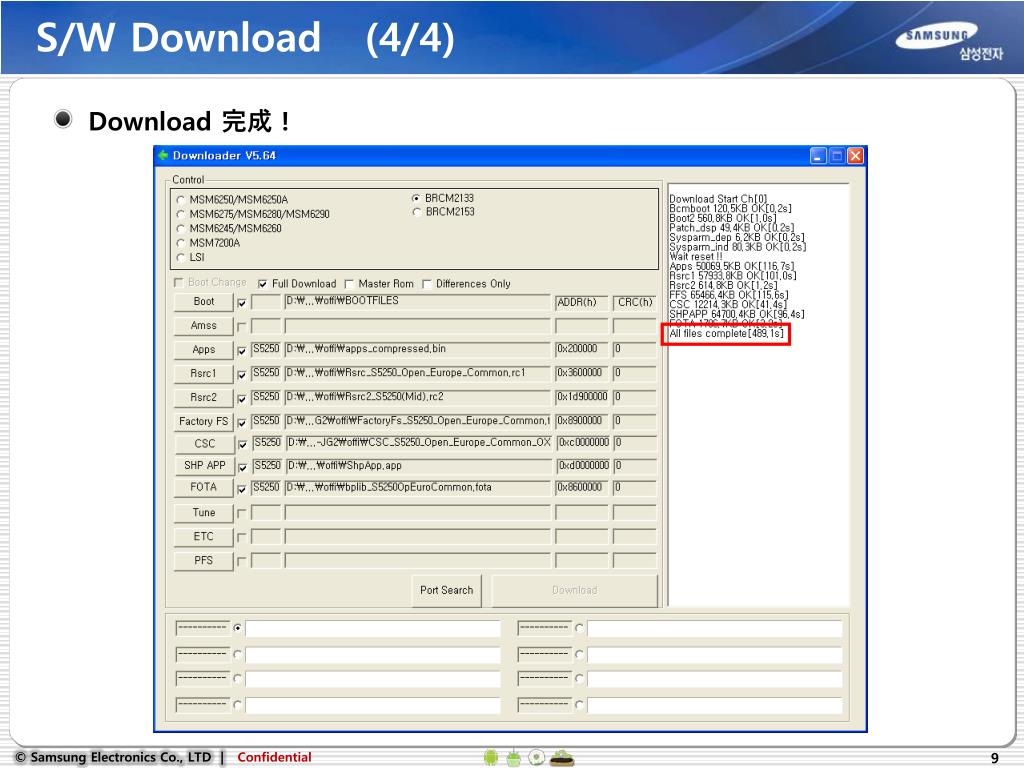Image resolution: width=1024 pixels, height=768 pixels.
Task: Uncheck the FOTA row checkbox
Action: coord(242,488)
